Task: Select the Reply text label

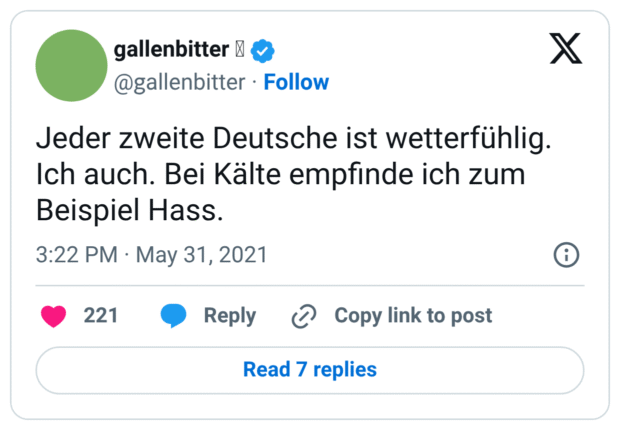Action: click(x=229, y=316)
